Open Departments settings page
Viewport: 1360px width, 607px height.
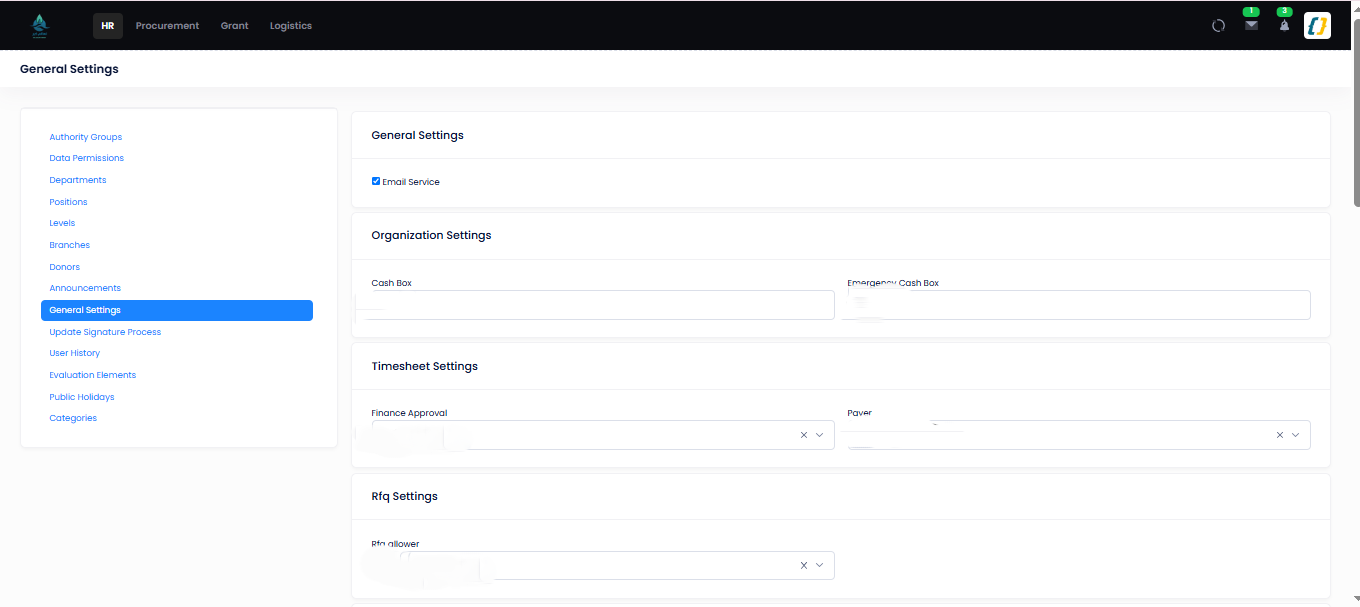click(x=78, y=180)
